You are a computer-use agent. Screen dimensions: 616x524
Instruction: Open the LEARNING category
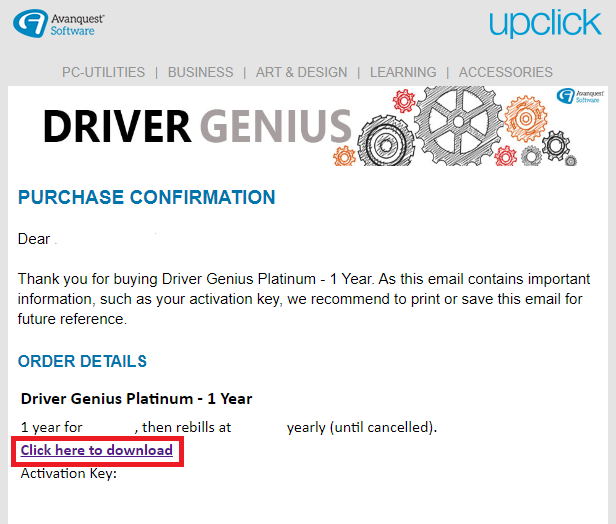coord(403,72)
